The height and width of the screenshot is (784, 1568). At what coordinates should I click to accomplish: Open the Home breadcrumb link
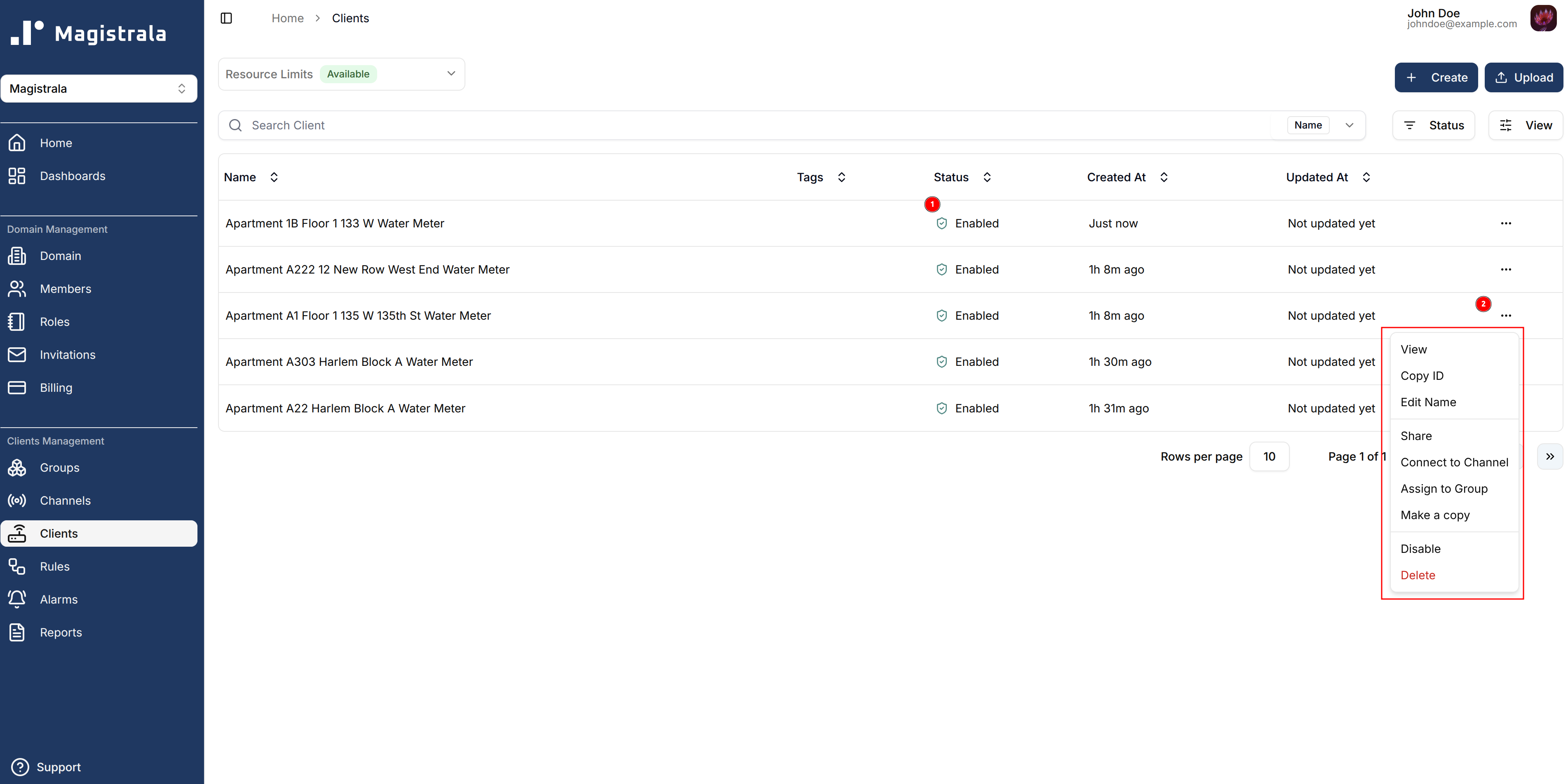(287, 18)
